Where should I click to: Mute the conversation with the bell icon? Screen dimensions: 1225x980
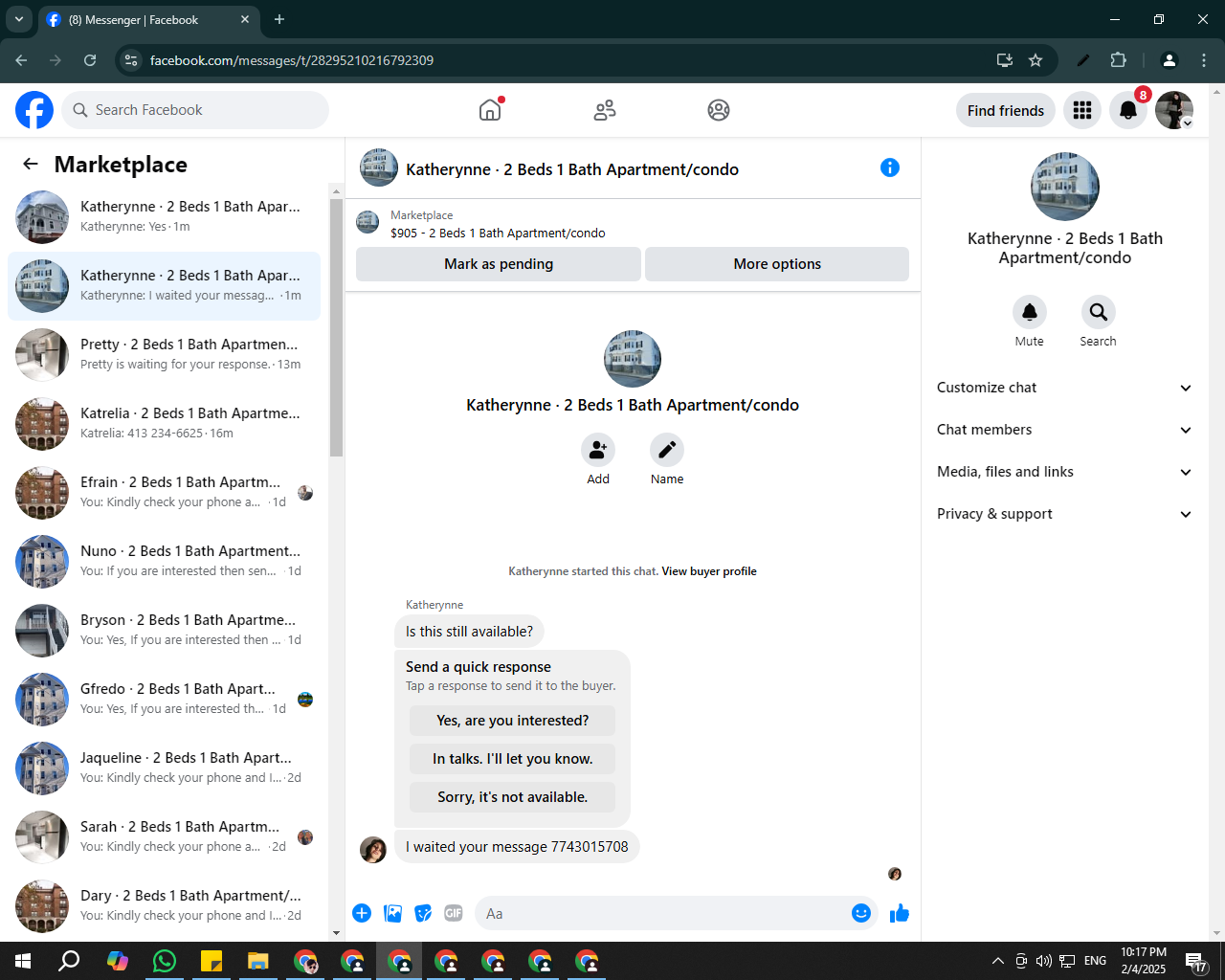tap(1030, 312)
